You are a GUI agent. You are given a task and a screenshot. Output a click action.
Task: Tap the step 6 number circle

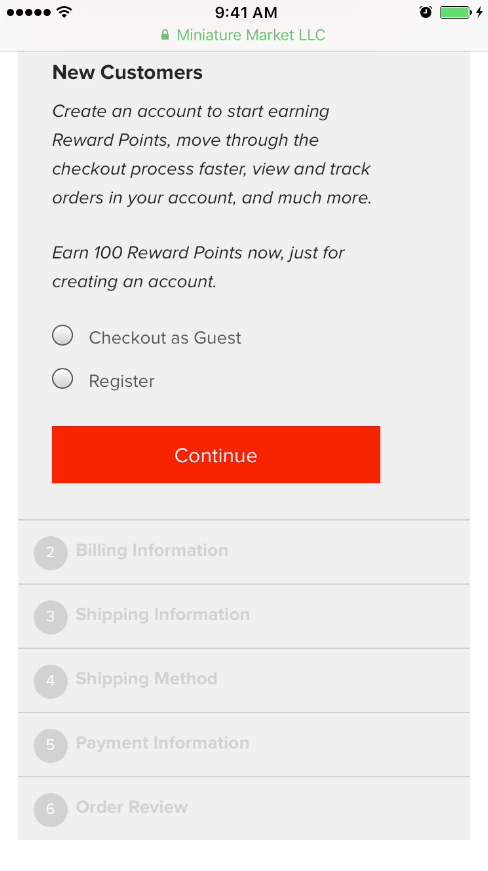point(51,809)
